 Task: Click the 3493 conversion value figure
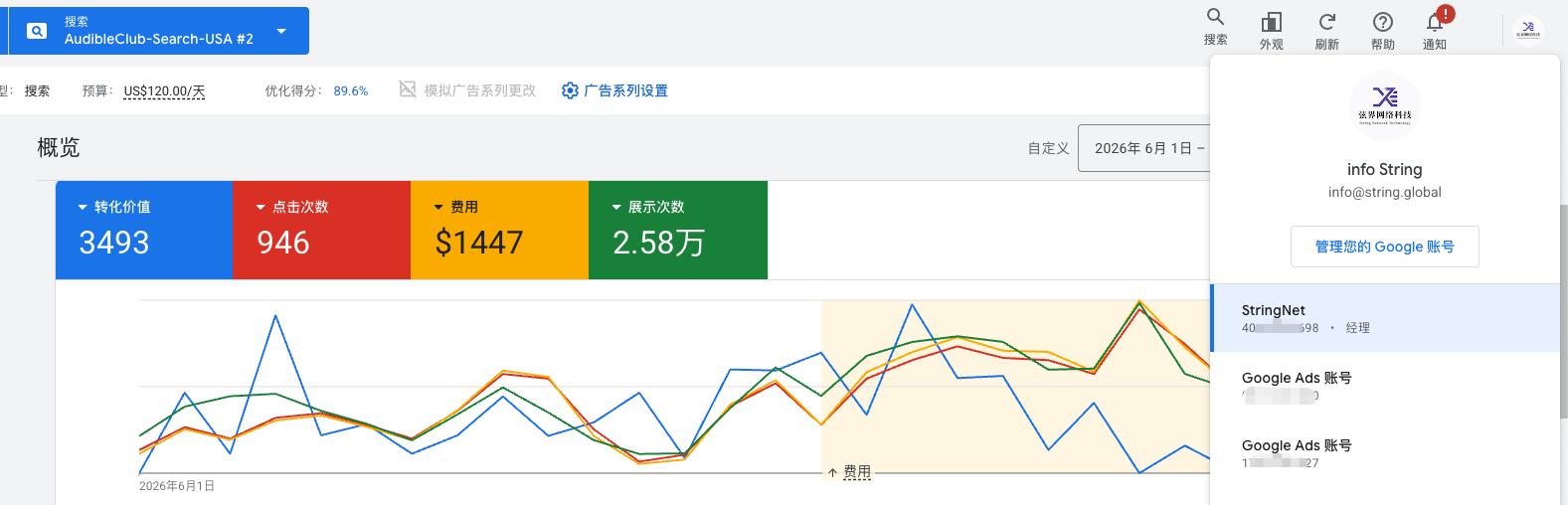113,243
